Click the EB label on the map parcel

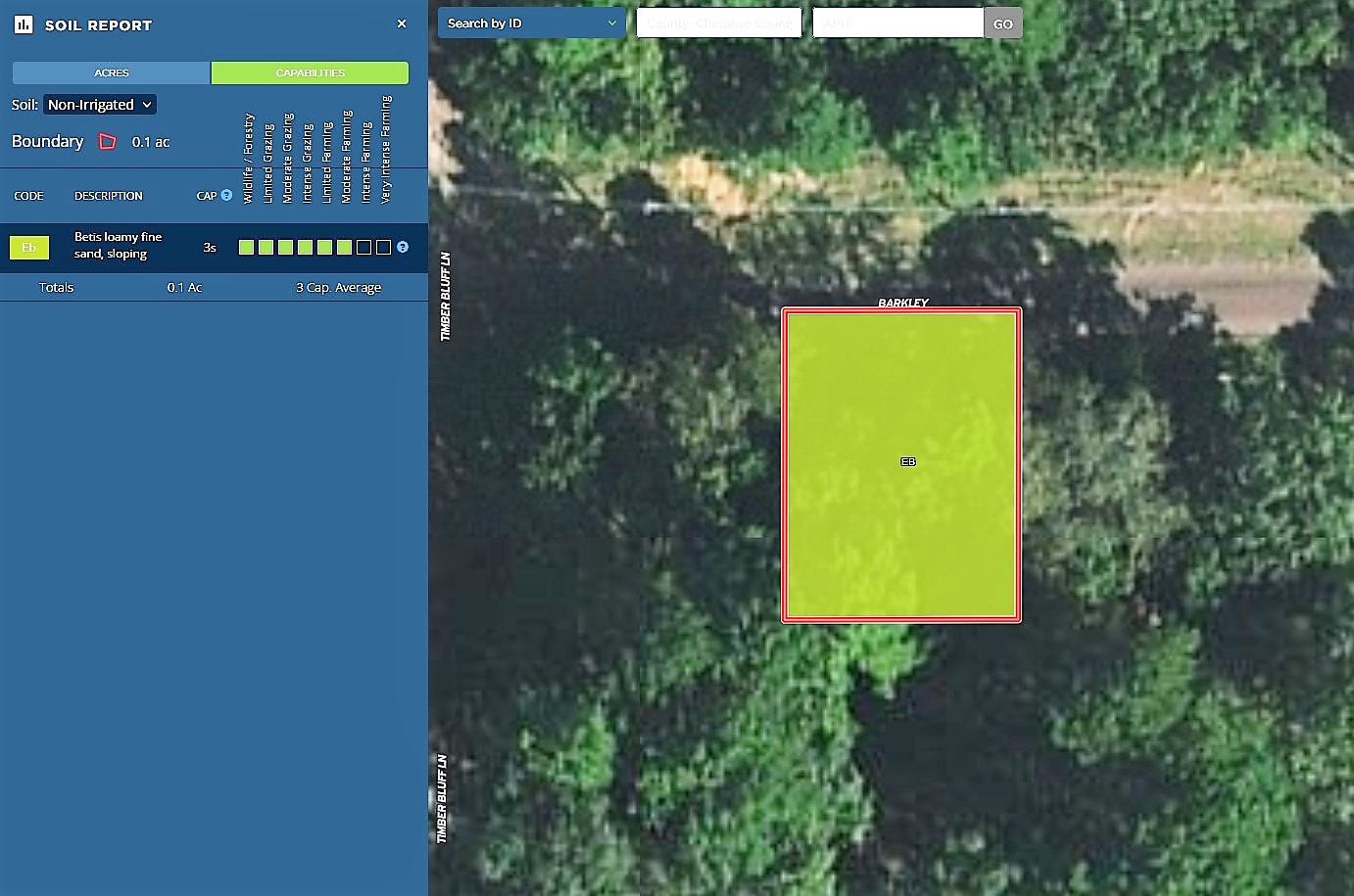point(908,461)
